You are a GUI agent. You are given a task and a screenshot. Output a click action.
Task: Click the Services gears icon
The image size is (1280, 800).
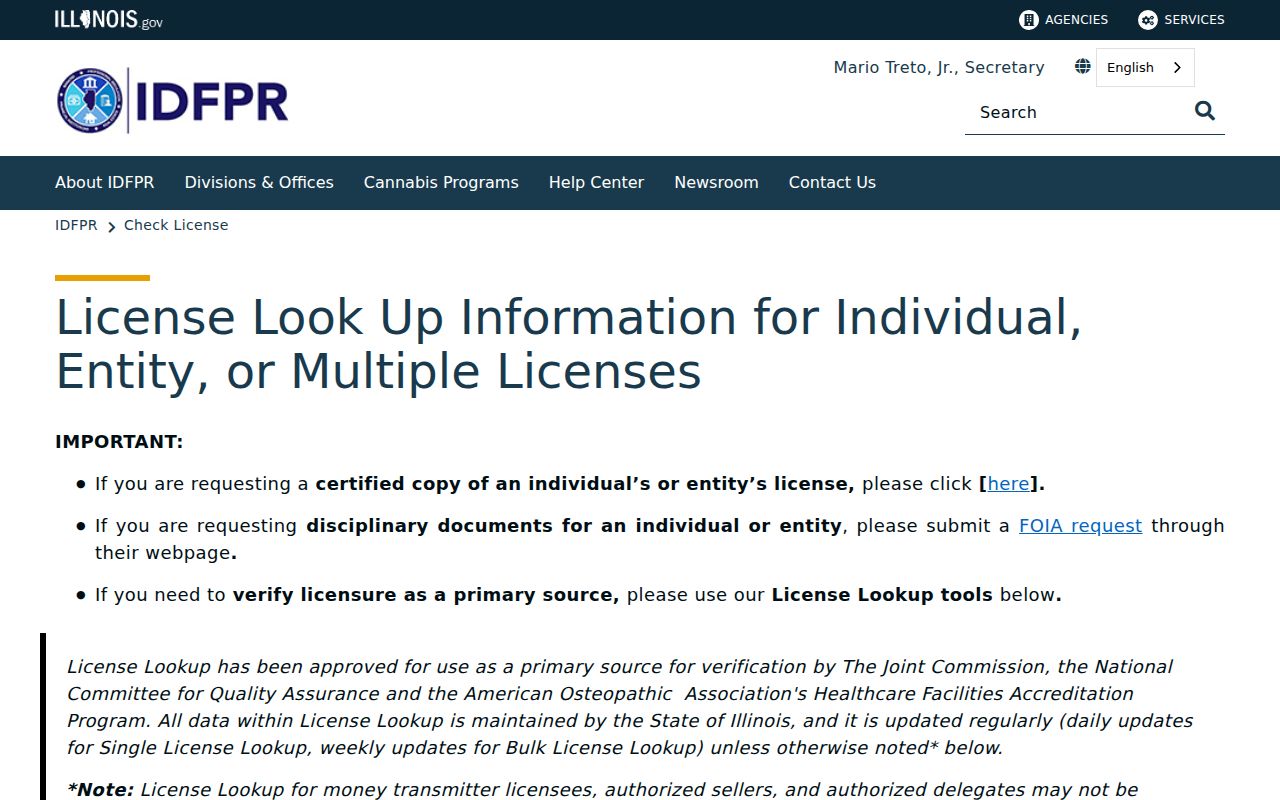pos(1148,20)
